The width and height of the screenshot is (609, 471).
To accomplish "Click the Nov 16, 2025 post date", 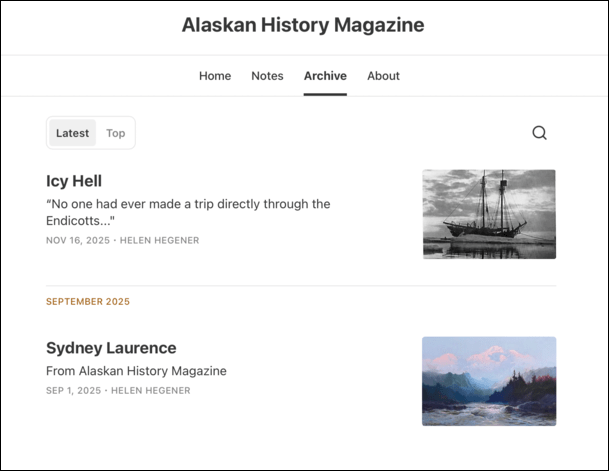I will [77, 241].
